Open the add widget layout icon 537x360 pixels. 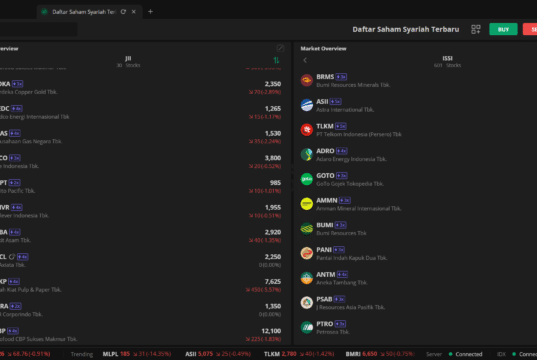[476, 29]
